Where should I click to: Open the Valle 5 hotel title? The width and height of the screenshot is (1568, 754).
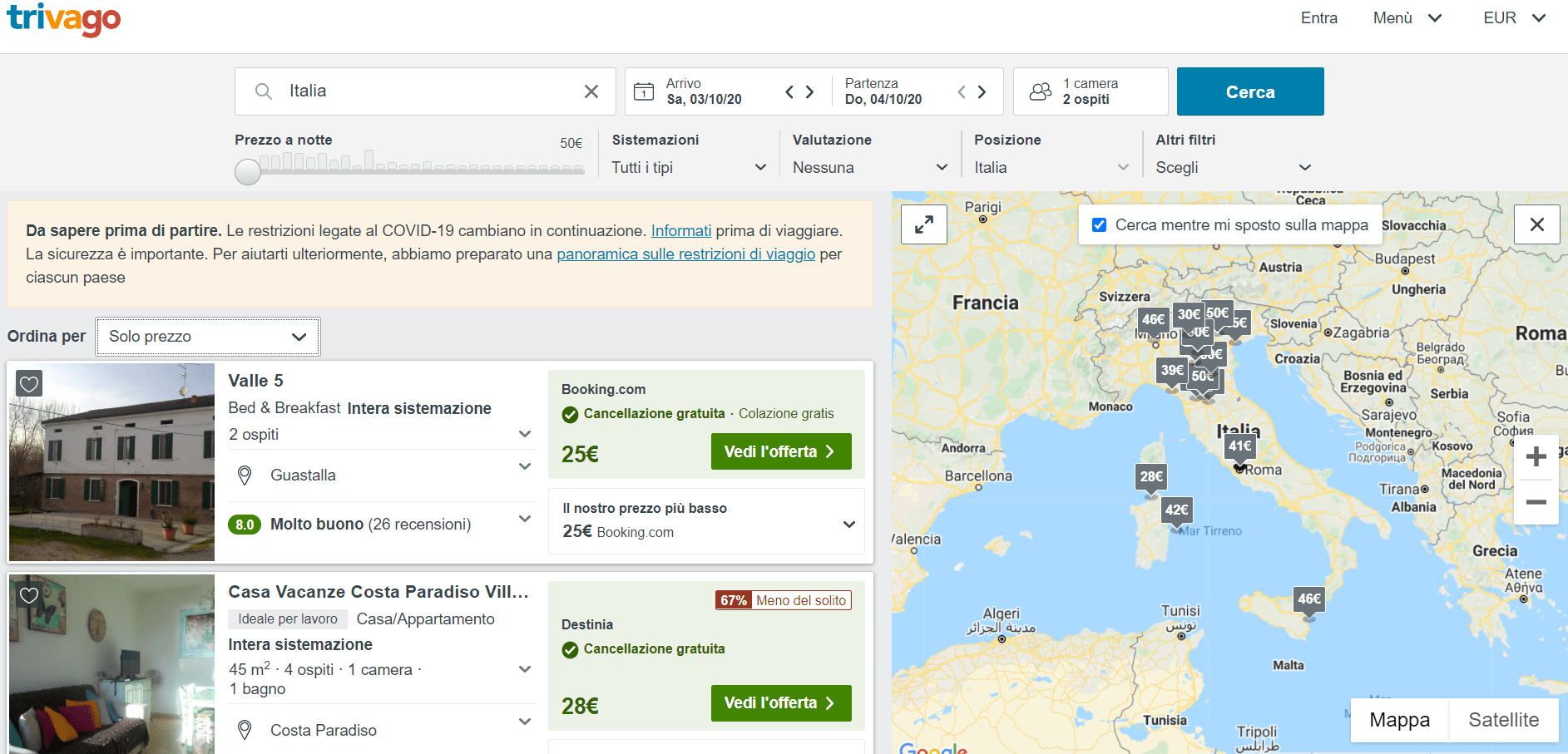pos(255,381)
